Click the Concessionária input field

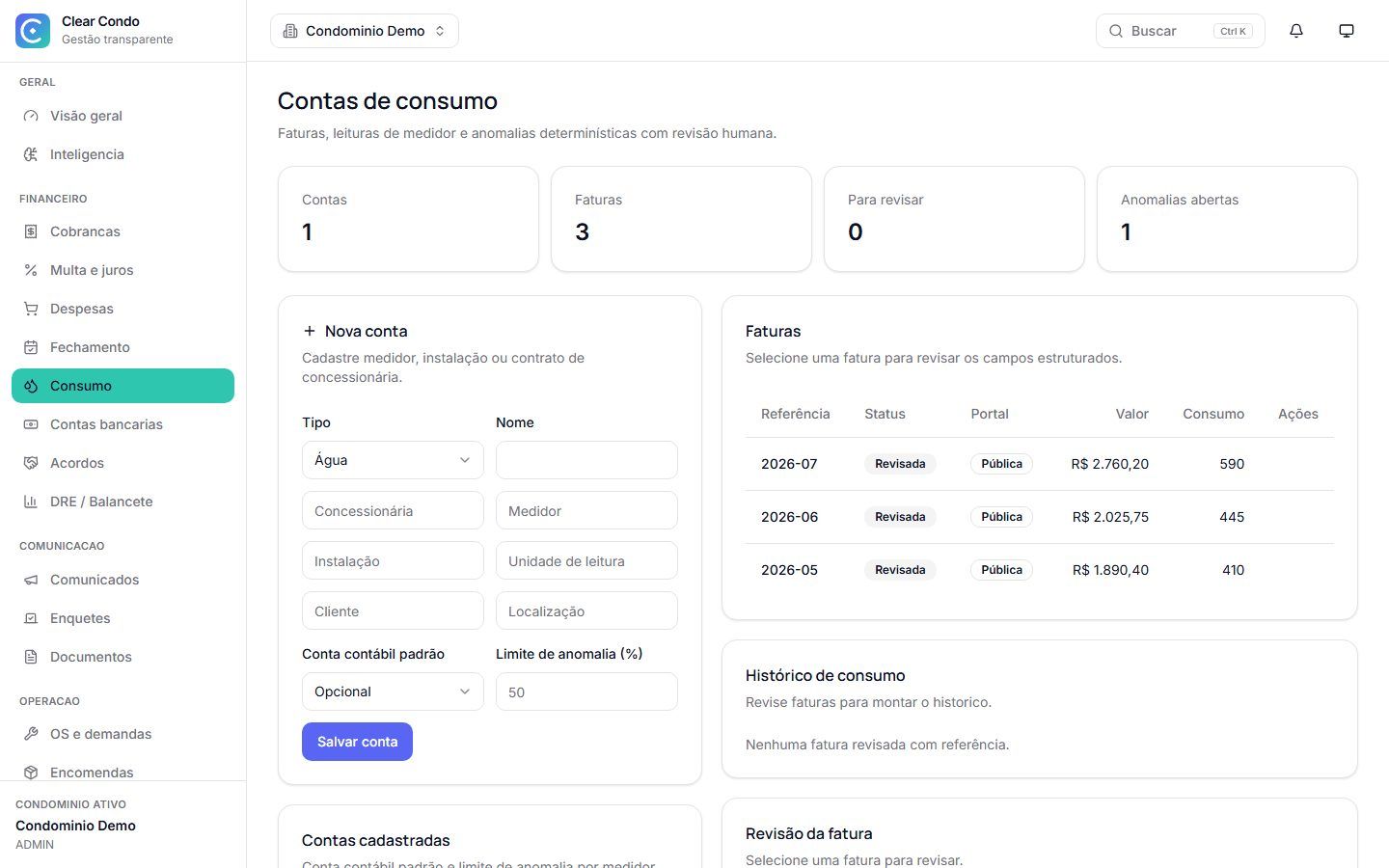point(393,510)
